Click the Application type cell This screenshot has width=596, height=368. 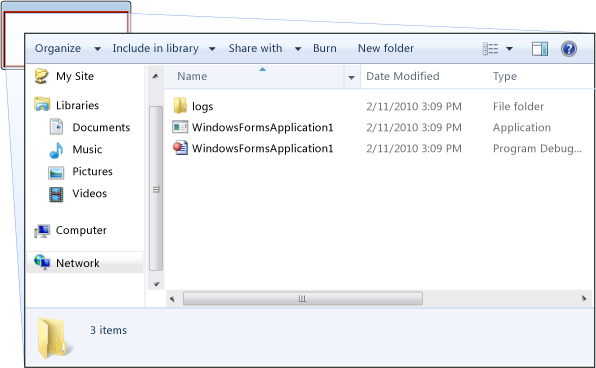[x=522, y=128]
